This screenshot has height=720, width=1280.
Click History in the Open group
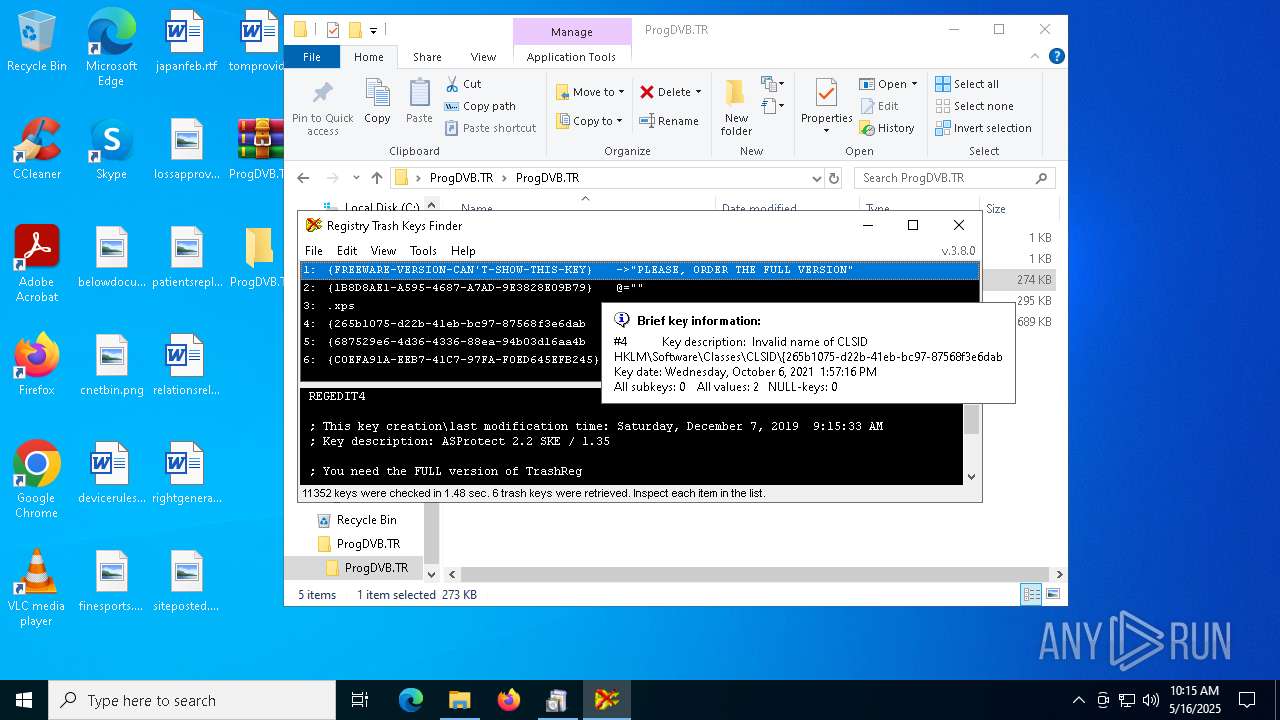(x=887, y=128)
